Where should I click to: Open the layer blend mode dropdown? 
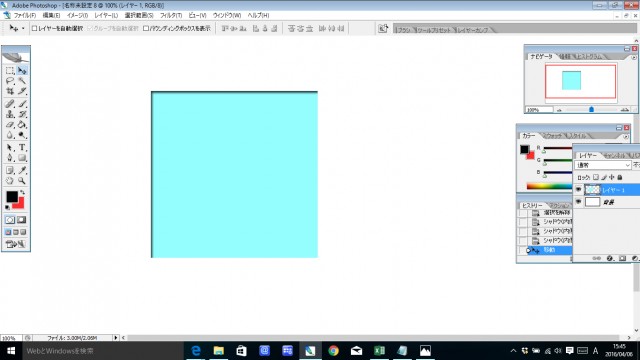click(x=603, y=165)
